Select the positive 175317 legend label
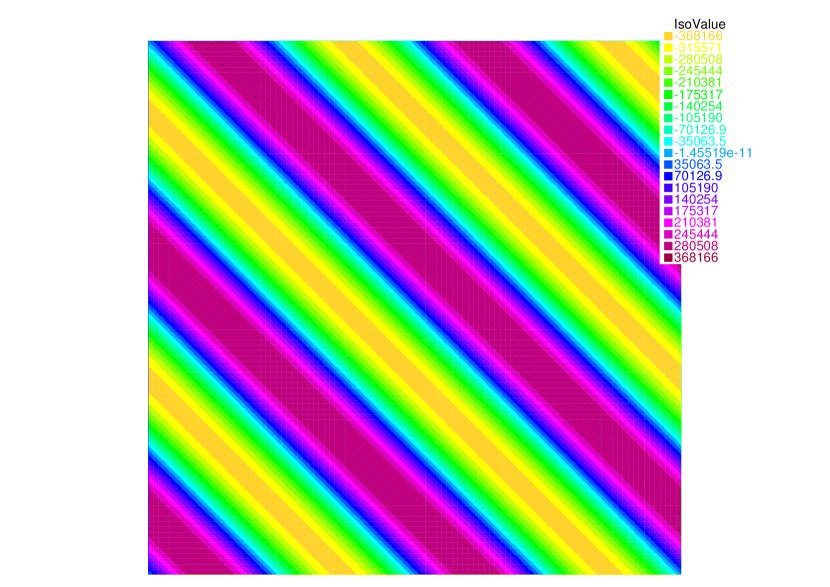830x587 pixels. point(696,211)
